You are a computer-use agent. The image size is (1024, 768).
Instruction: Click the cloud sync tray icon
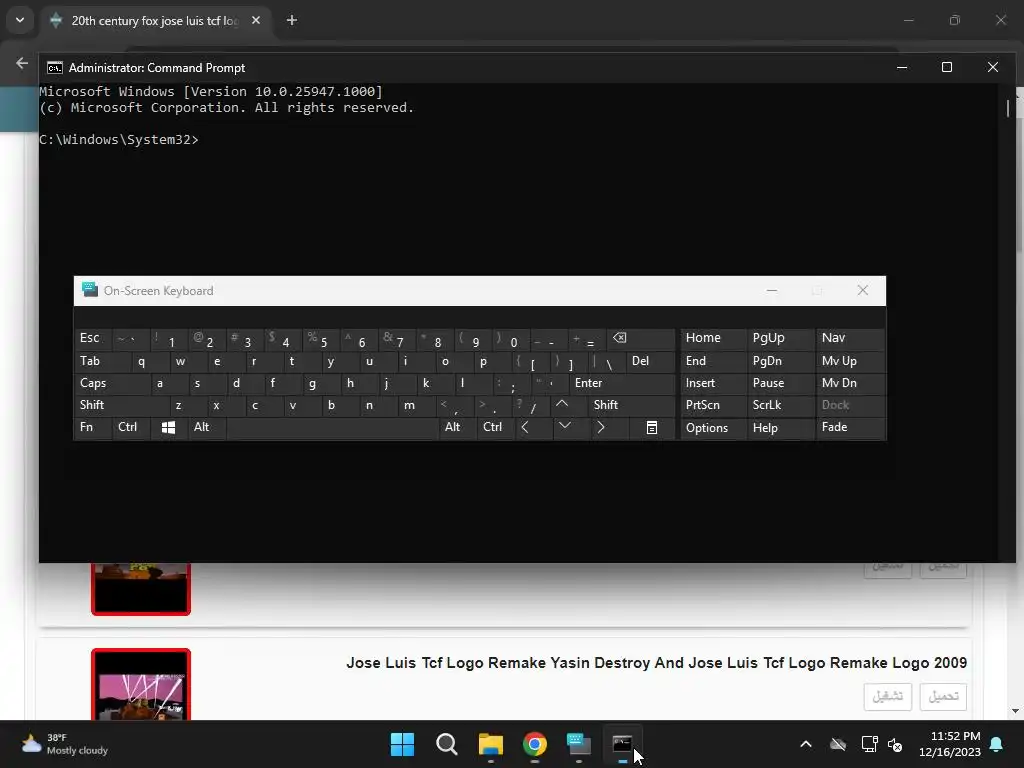tap(838, 744)
